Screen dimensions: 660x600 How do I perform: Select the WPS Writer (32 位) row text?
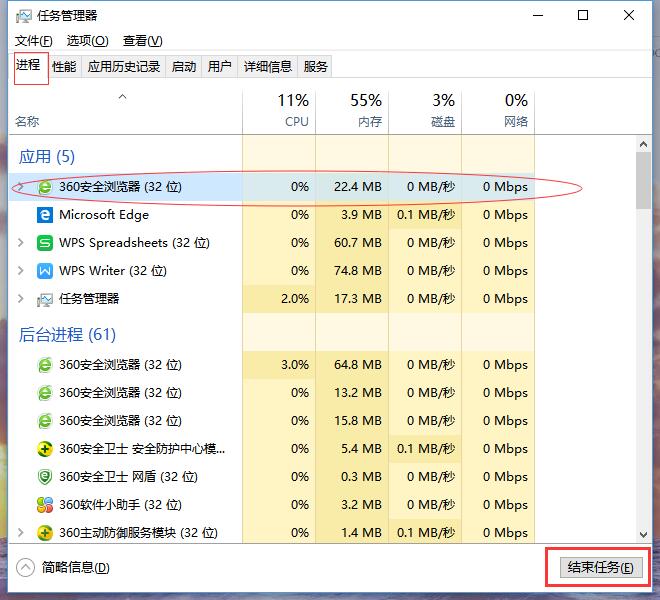tap(113, 271)
